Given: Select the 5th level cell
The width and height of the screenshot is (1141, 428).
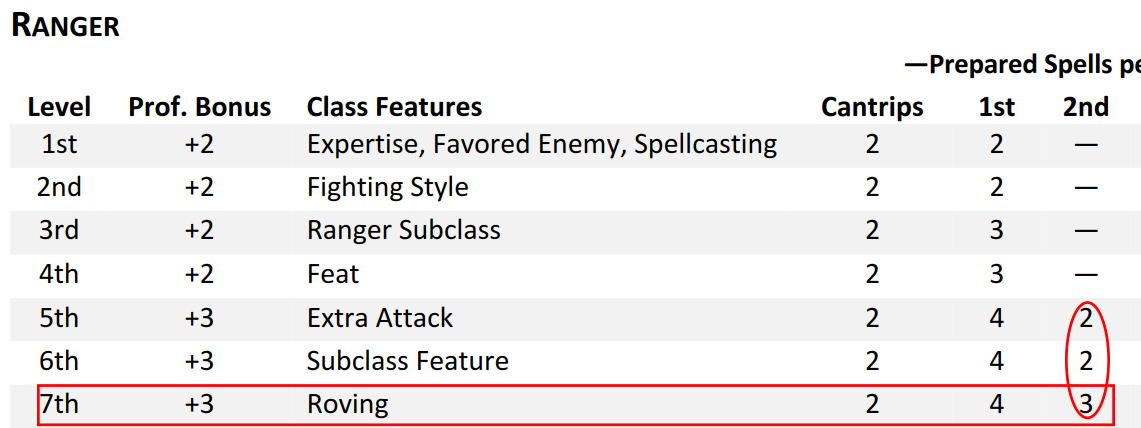Looking at the screenshot, I should click(59, 318).
